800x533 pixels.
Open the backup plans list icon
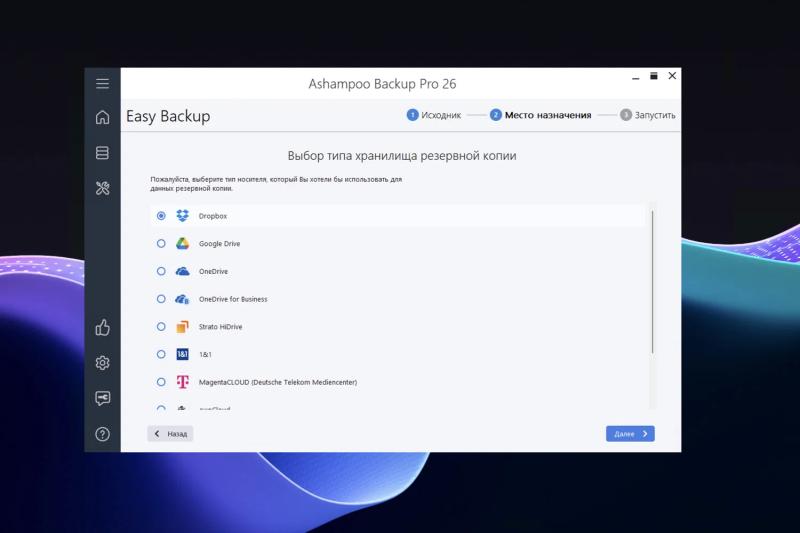pyautogui.click(x=102, y=153)
